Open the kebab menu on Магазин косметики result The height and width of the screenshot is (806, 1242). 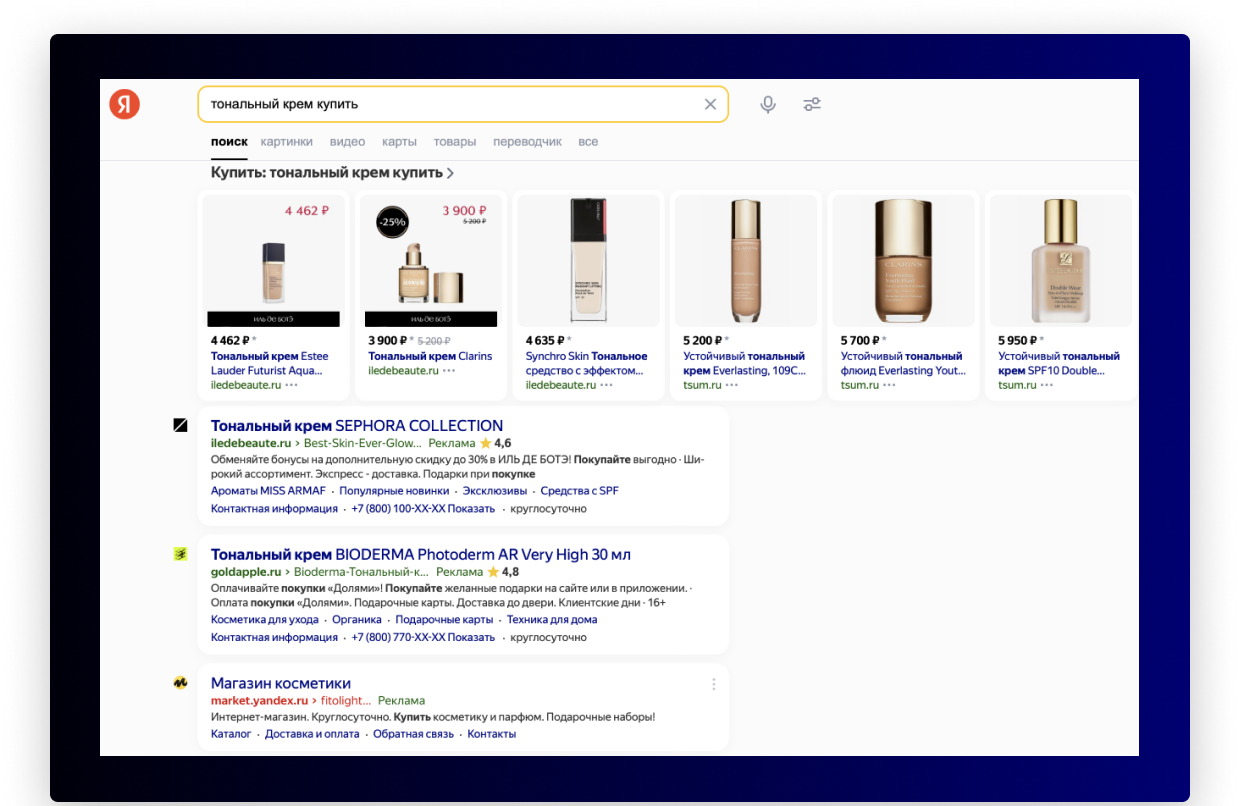point(713,683)
